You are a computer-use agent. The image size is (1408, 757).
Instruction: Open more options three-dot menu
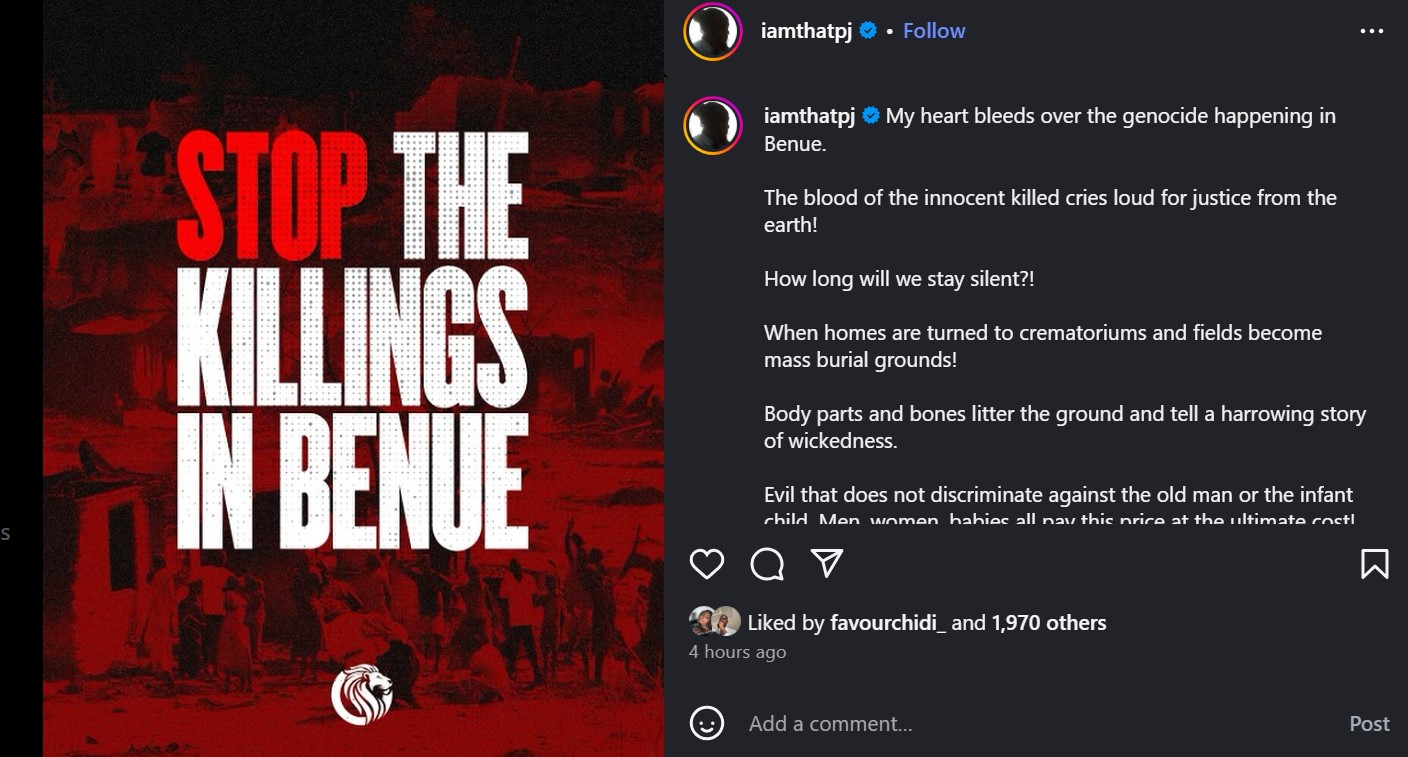tap(1372, 31)
